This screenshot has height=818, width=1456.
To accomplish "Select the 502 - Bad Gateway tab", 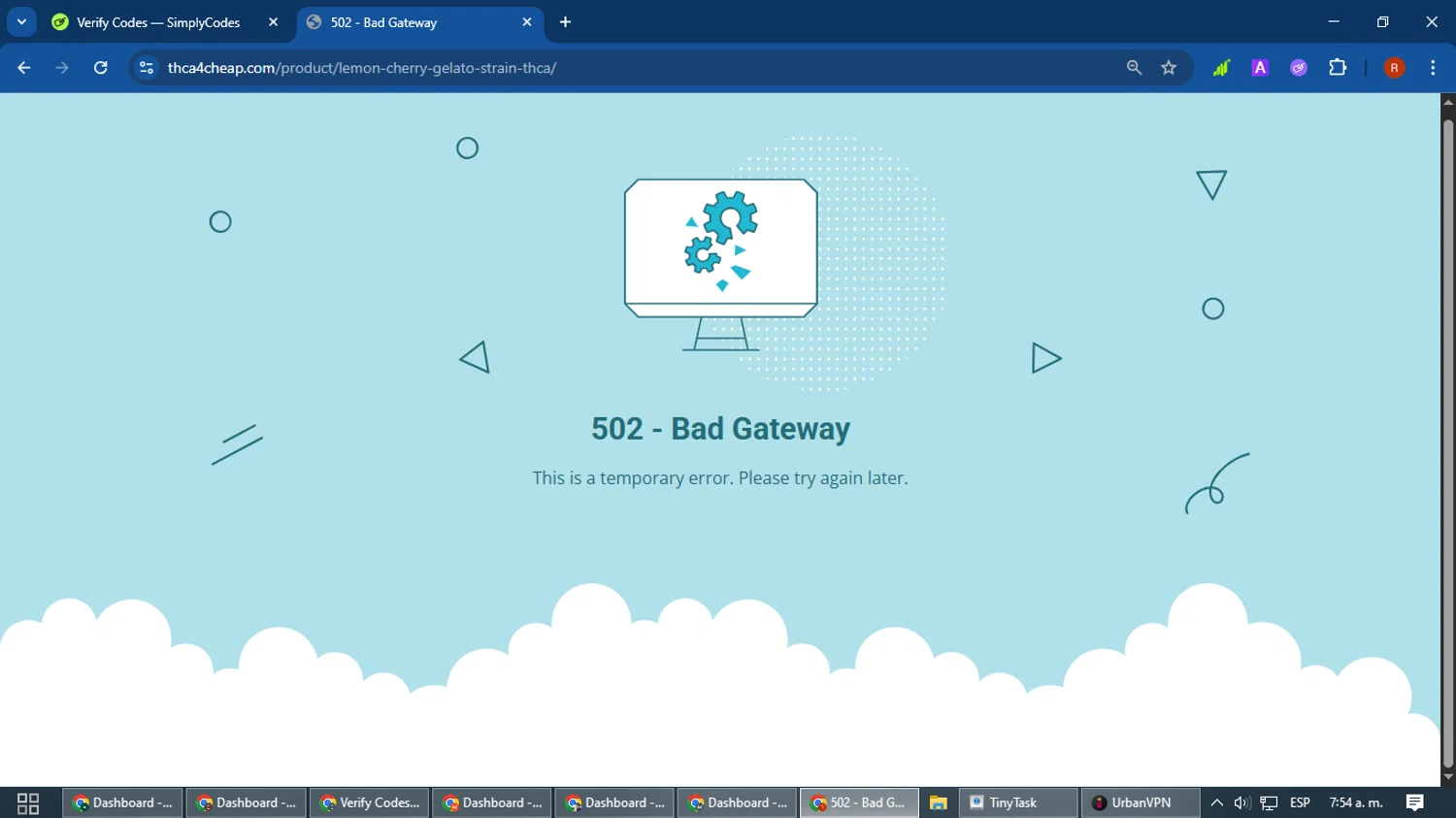I will click(x=419, y=22).
